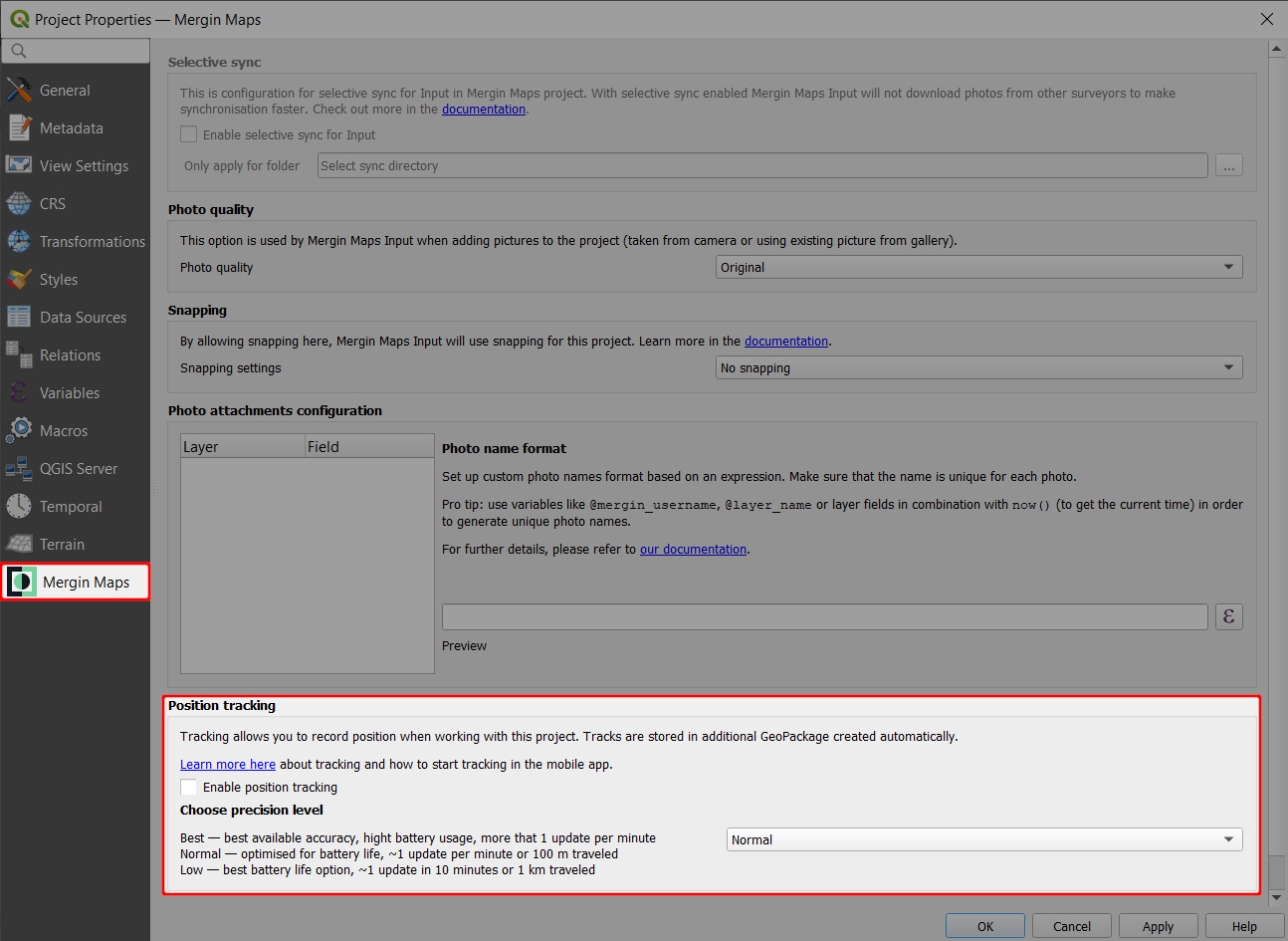Click the Metadata document icon
Viewport: 1288px width, 941px height.
tap(19, 127)
